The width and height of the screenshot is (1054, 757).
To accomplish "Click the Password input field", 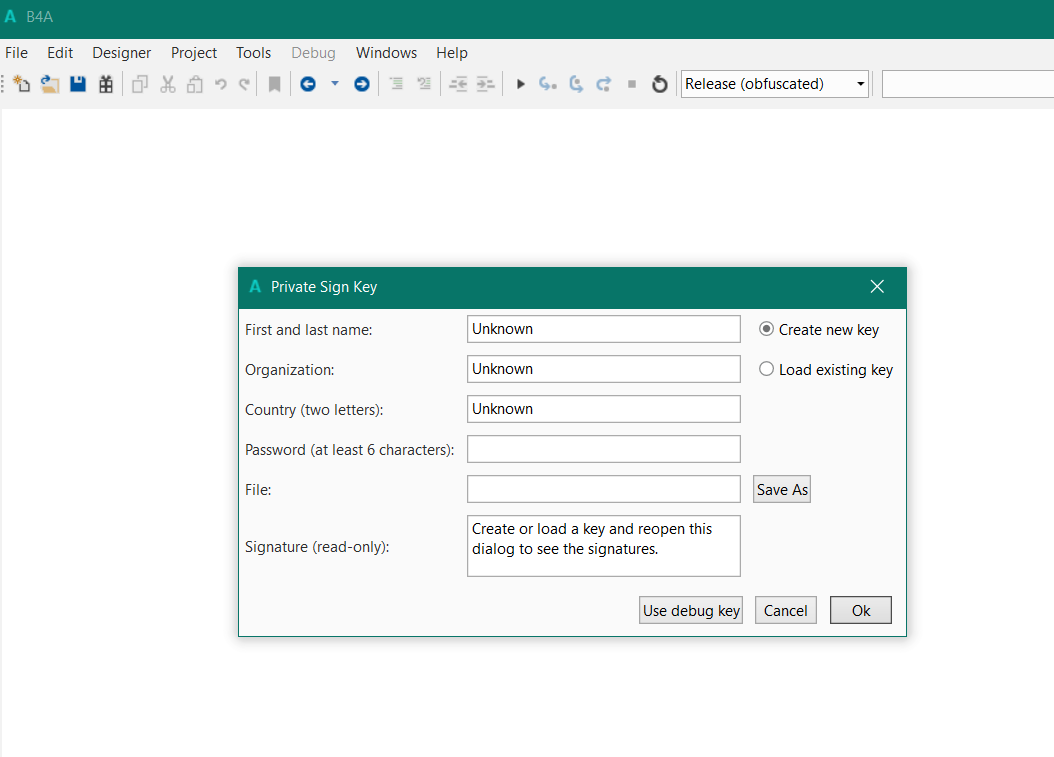I will (x=603, y=449).
